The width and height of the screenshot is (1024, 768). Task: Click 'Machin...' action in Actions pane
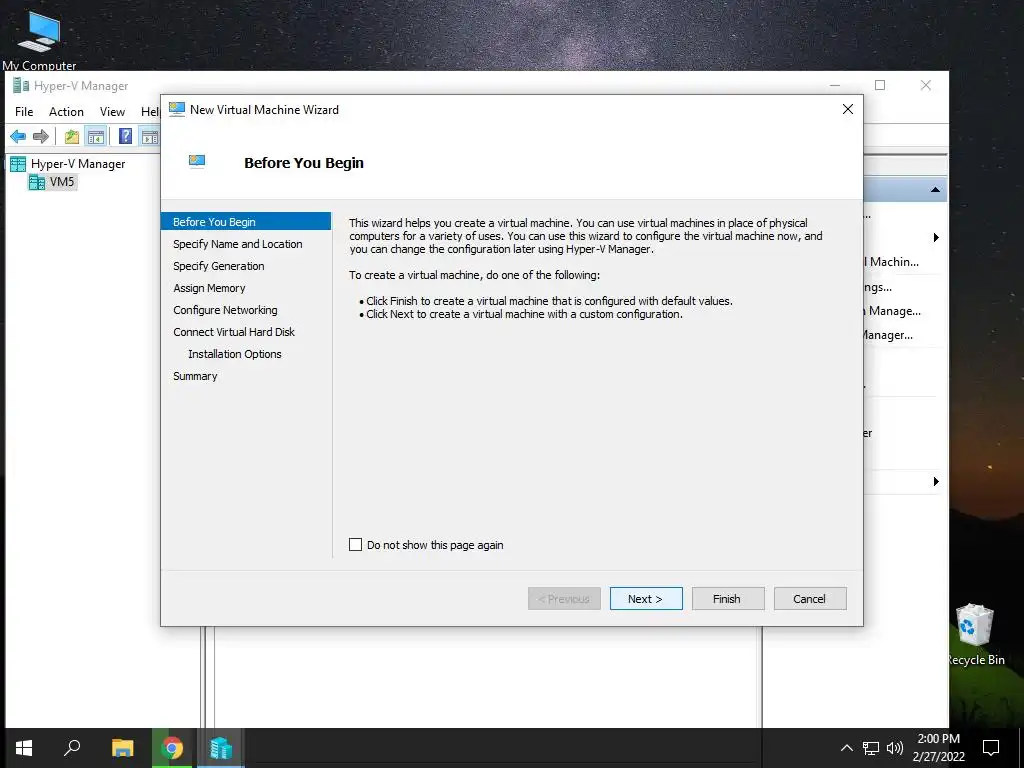click(892, 262)
